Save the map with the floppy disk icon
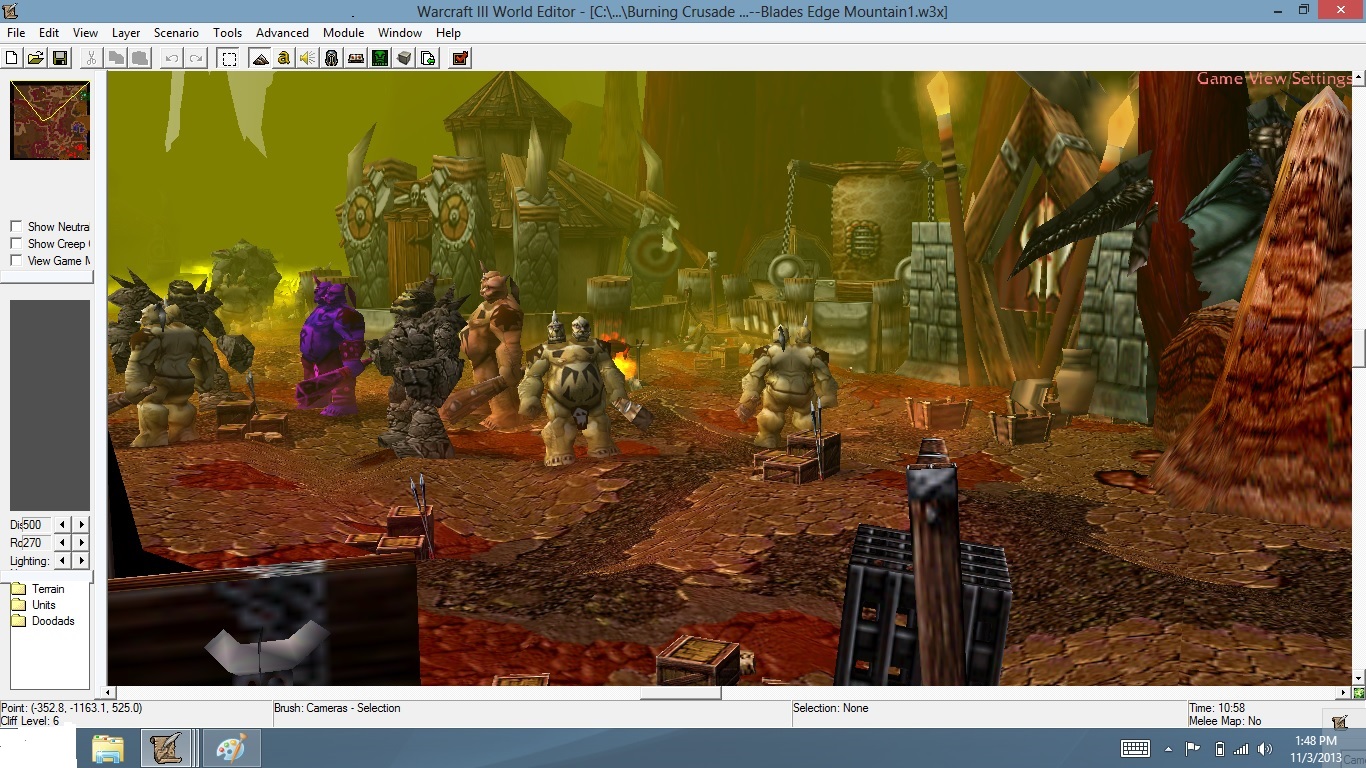This screenshot has height=768, width=1366. [60, 58]
